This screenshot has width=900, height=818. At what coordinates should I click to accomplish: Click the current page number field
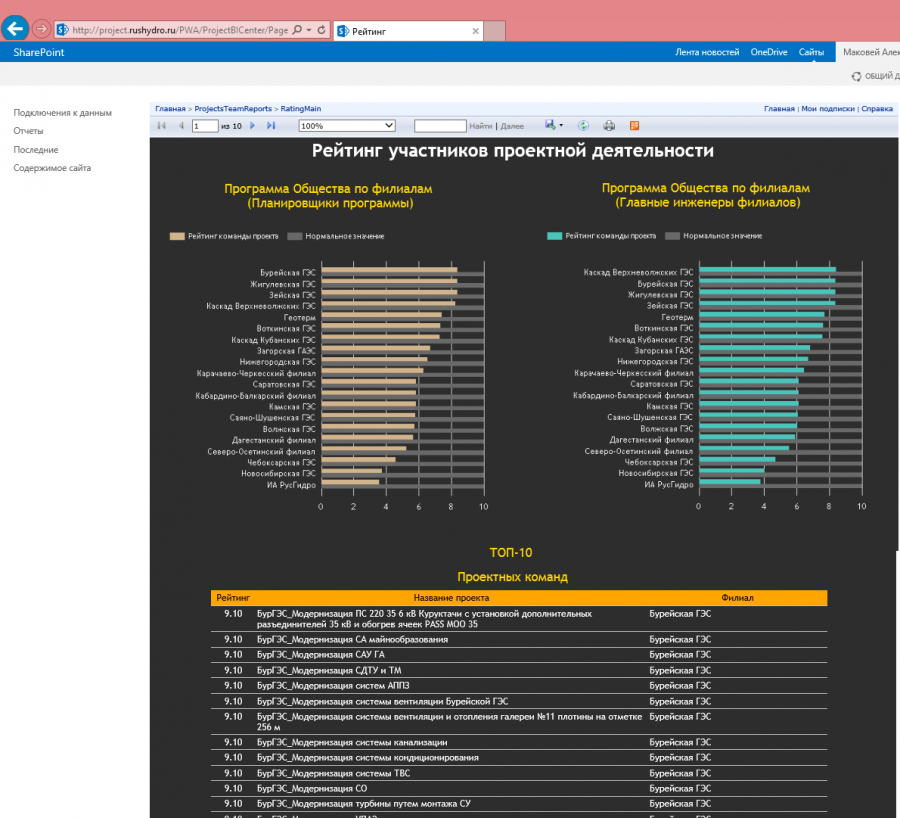pos(205,126)
